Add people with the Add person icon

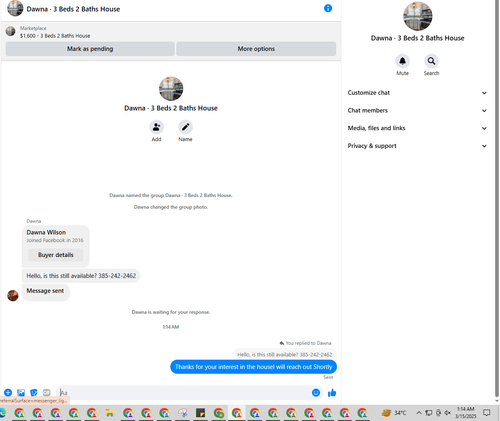coord(156,127)
